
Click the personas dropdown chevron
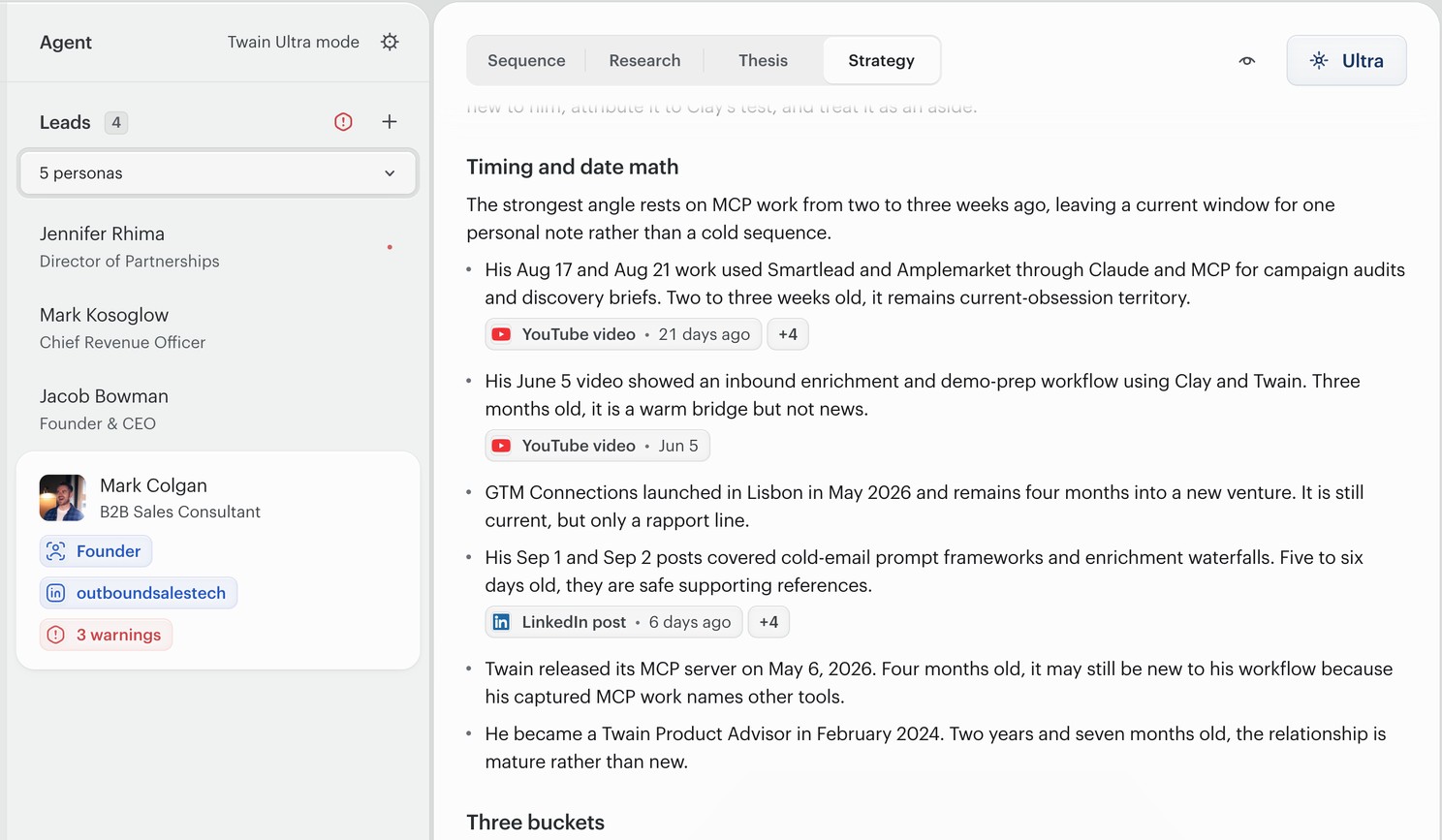click(390, 173)
